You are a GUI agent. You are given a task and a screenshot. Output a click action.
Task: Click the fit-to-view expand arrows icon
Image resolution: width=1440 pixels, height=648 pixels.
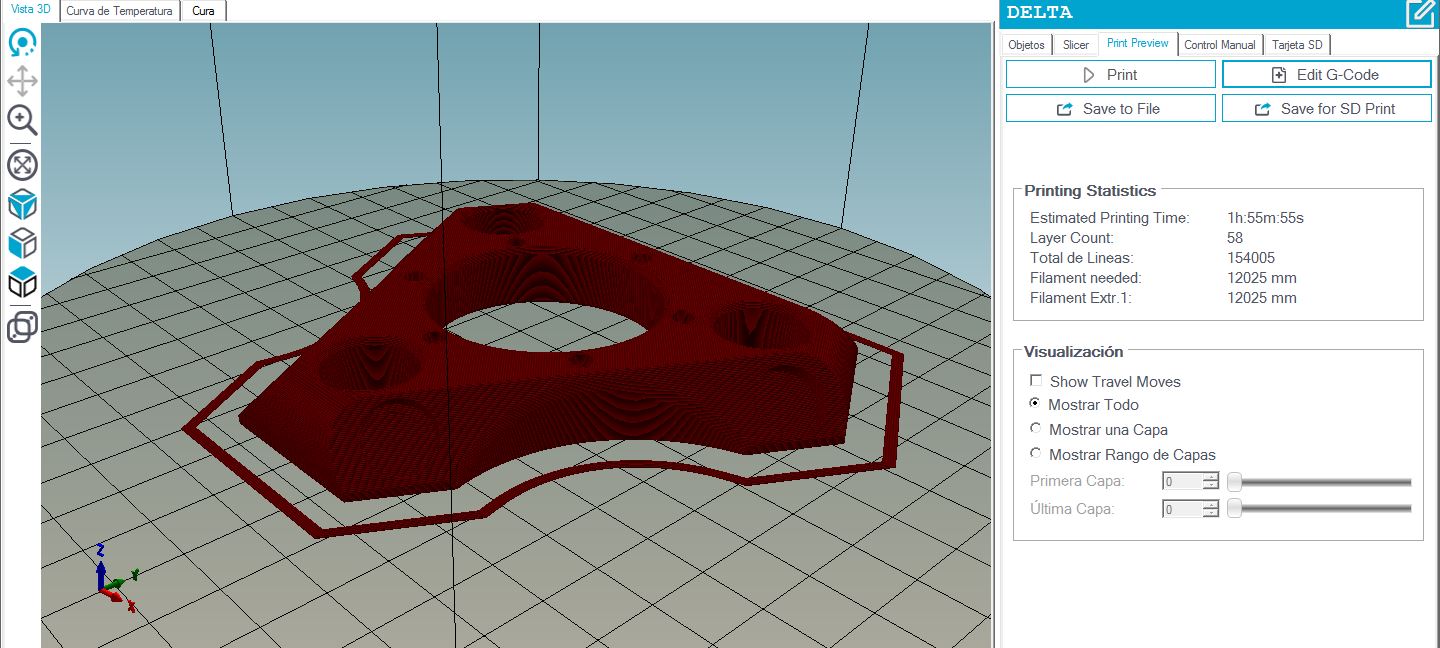[22, 165]
